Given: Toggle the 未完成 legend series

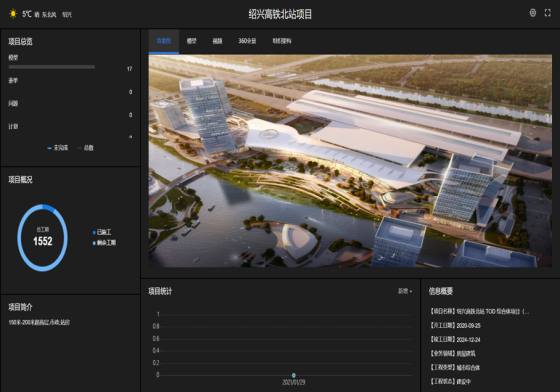Looking at the screenshot, I should (x=58, y=148).
